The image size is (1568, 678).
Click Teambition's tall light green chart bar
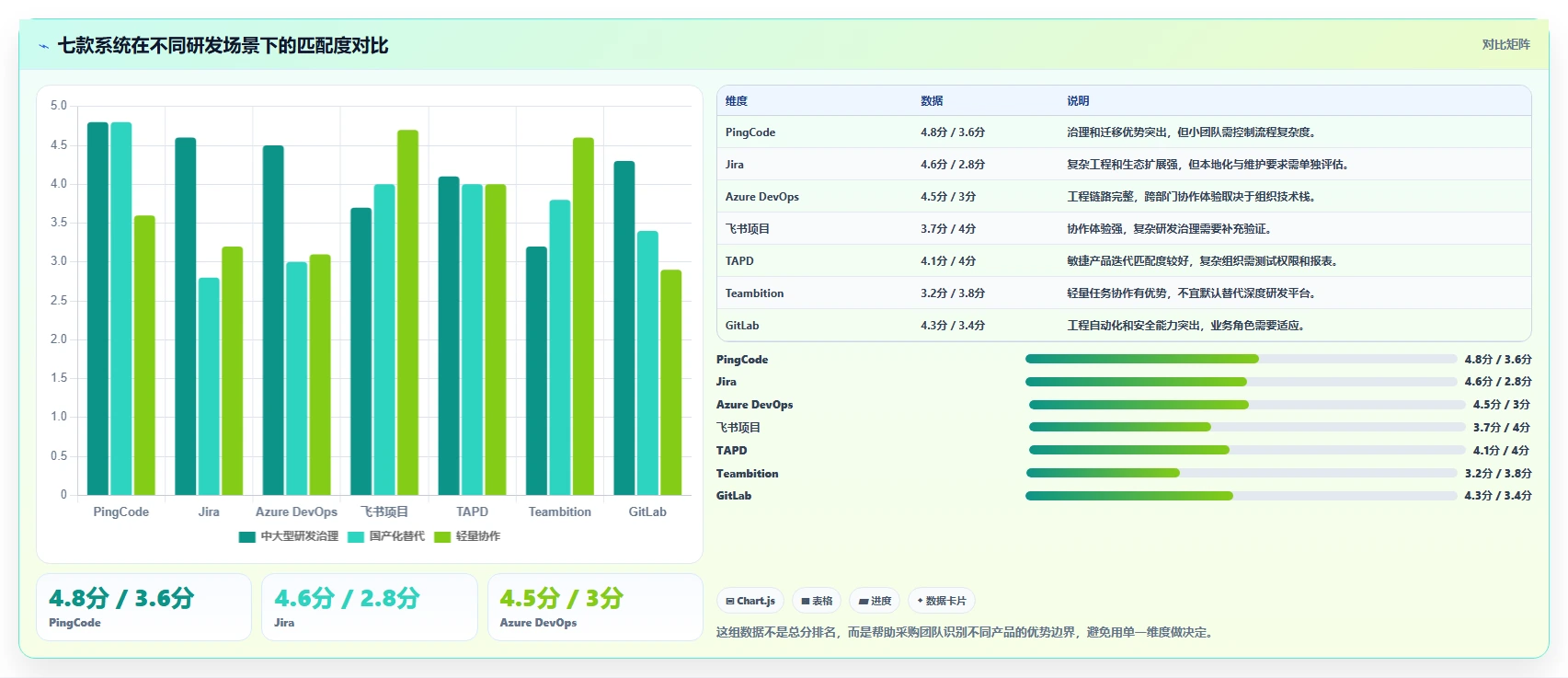tap(583, 316)
